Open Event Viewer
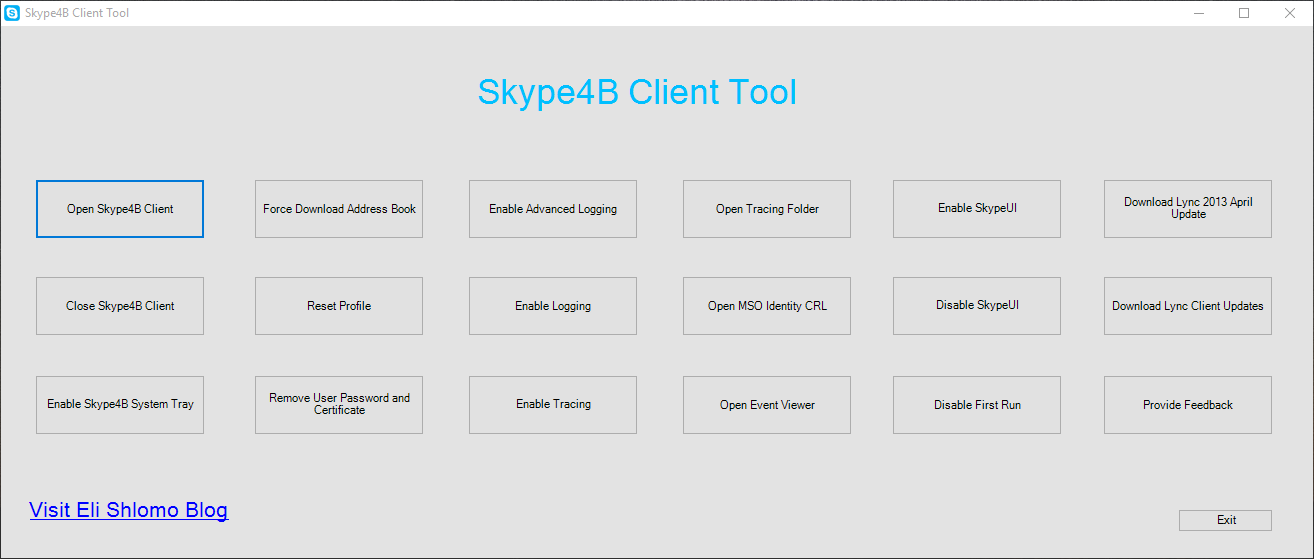This screenshot has height=559, width=1314. [x=767, y=405]
